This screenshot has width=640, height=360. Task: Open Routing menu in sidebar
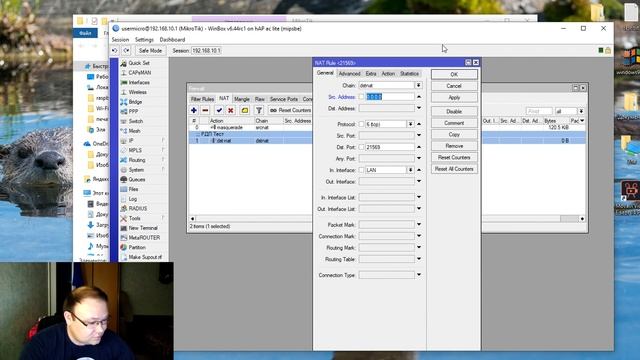click(137, 160)
